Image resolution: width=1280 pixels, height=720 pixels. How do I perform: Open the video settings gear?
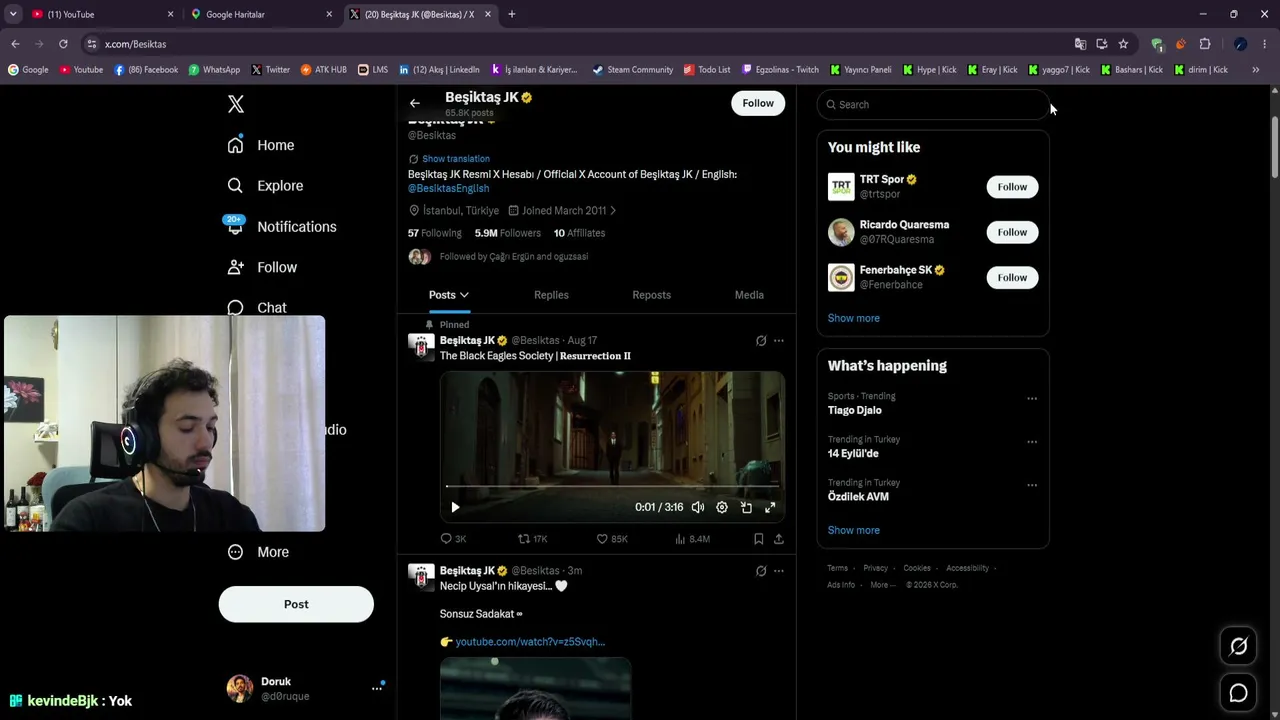tap(722, 507)
